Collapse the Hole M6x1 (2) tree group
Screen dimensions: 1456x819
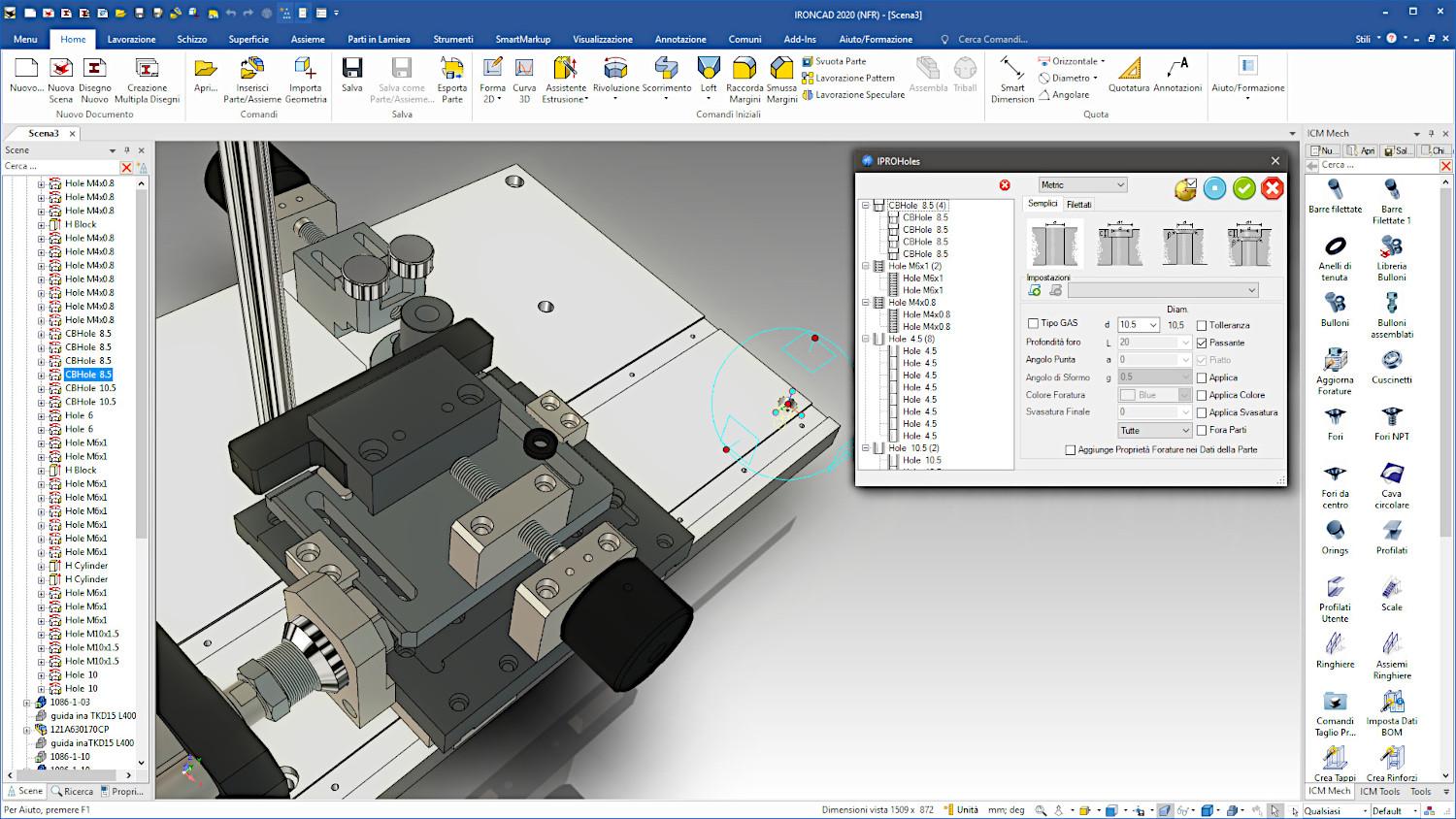866,266
